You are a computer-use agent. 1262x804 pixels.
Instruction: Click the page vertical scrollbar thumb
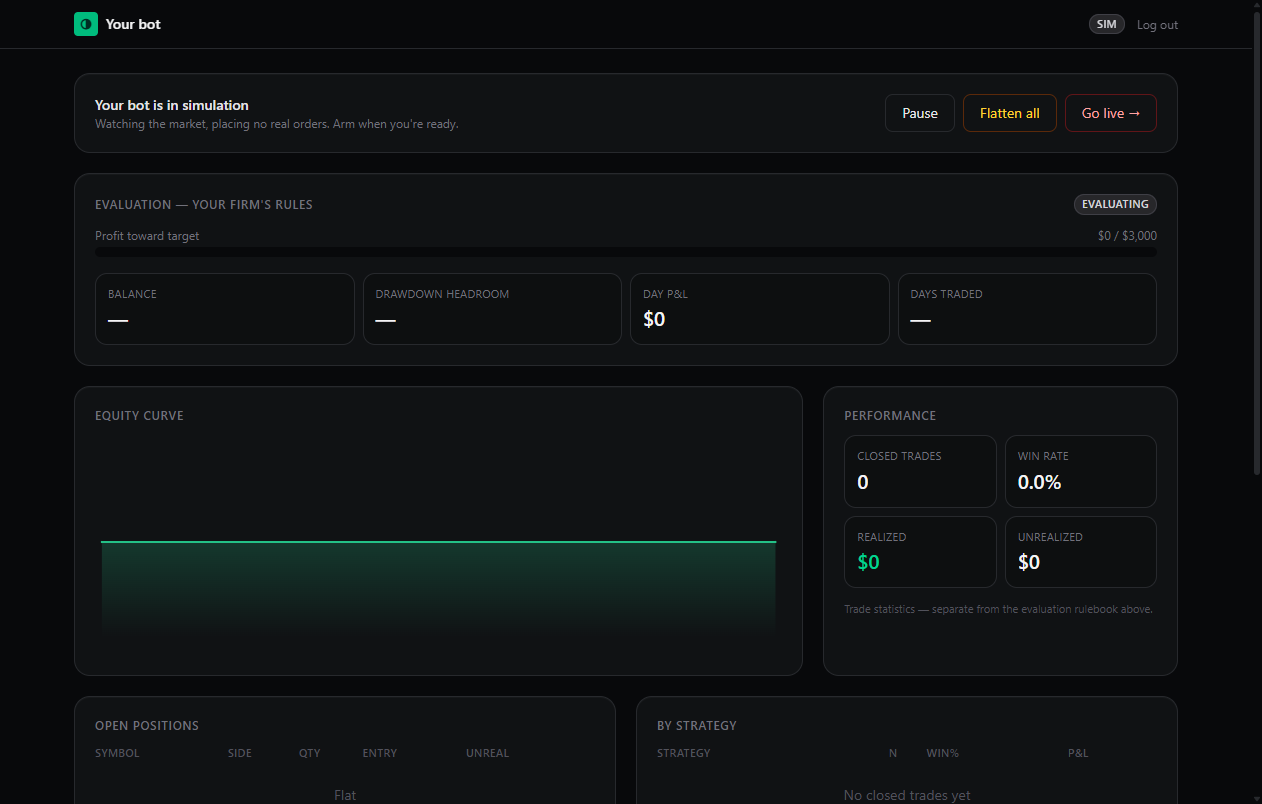(1257, 243)
